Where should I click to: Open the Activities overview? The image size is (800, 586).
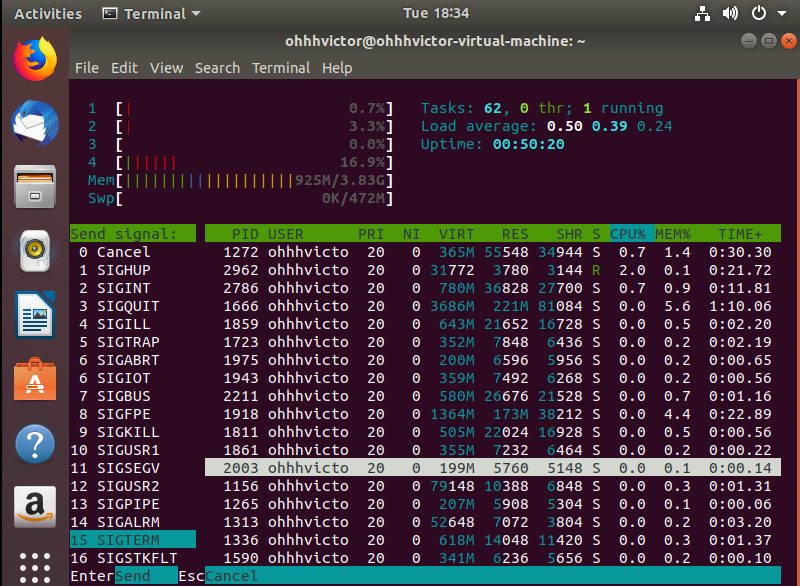[x=48, y=14]
